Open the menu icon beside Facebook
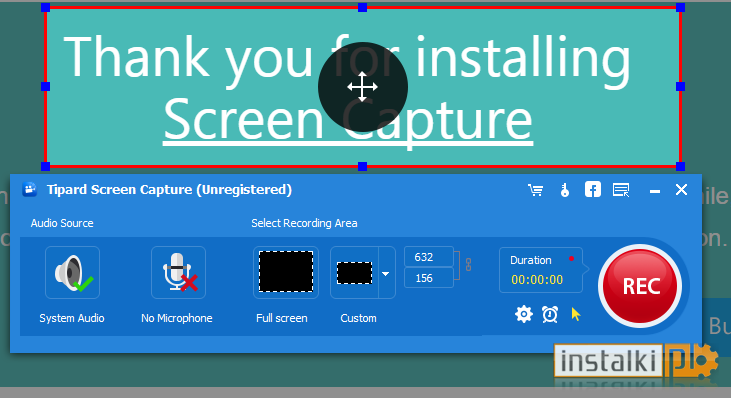The width and height of the screenshot is (731, 398). click(621, 190)
